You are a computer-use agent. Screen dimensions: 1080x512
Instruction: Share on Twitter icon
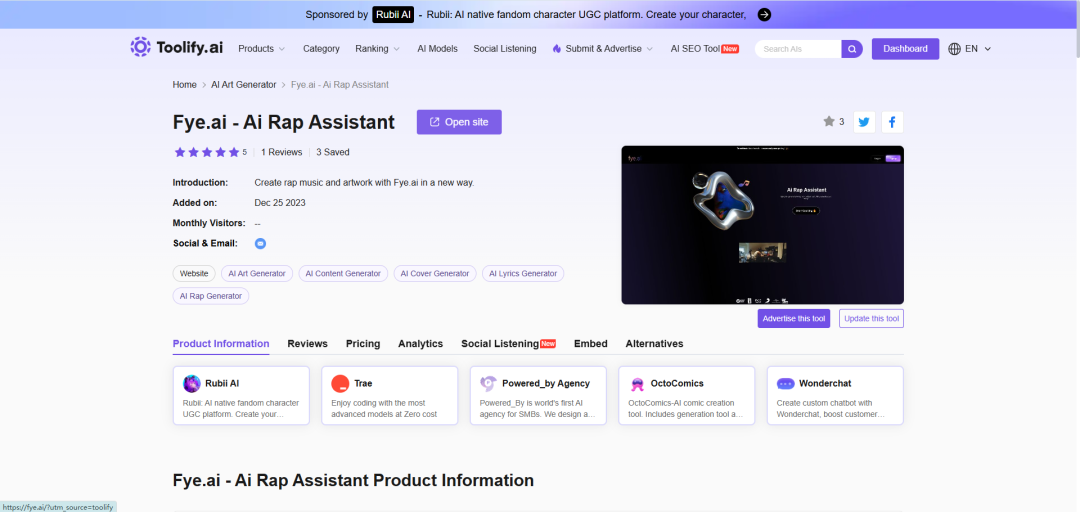point(864,122)
